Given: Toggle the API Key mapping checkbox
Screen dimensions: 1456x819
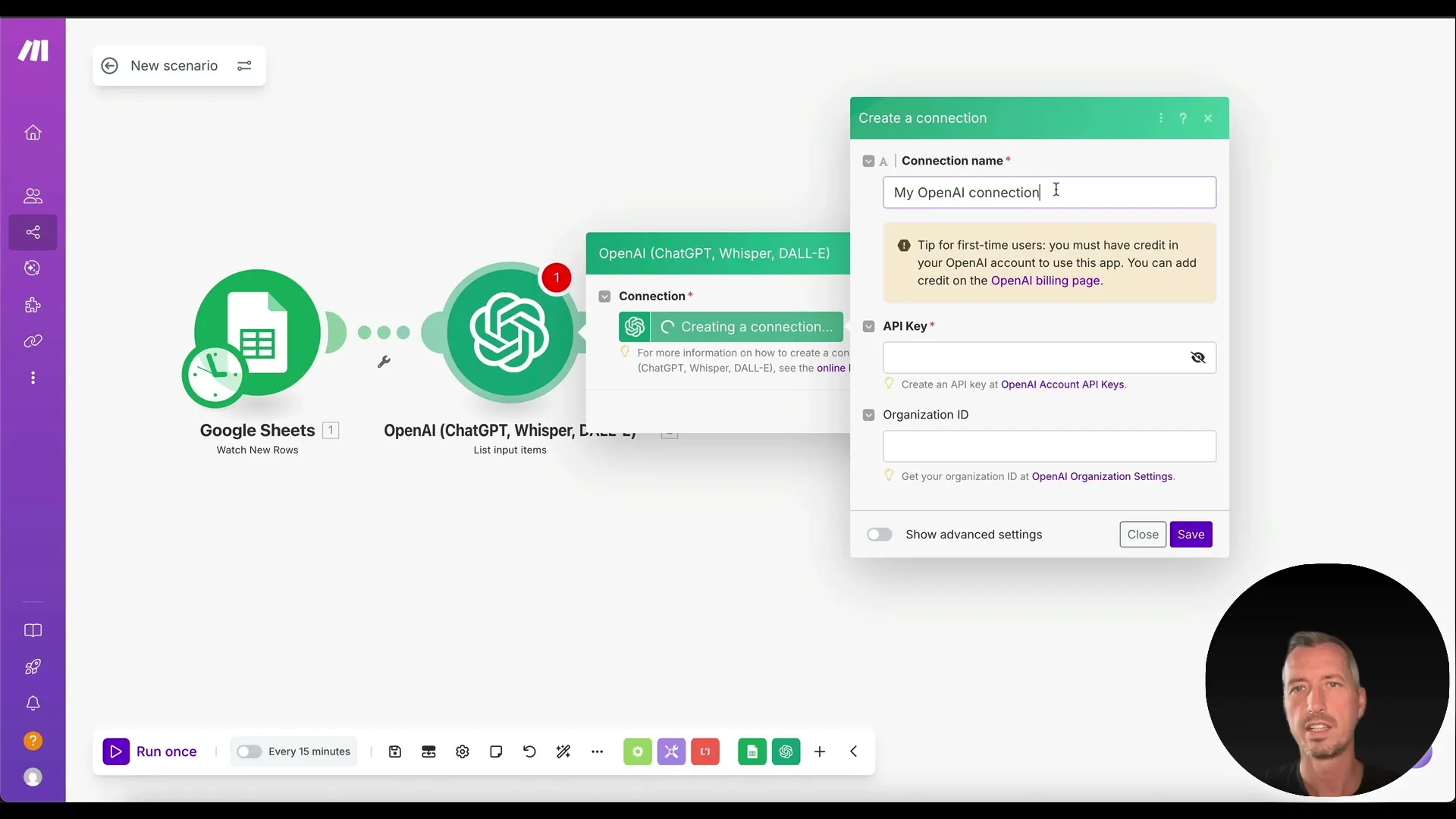Looking at the screenshot, I should 868,326.
